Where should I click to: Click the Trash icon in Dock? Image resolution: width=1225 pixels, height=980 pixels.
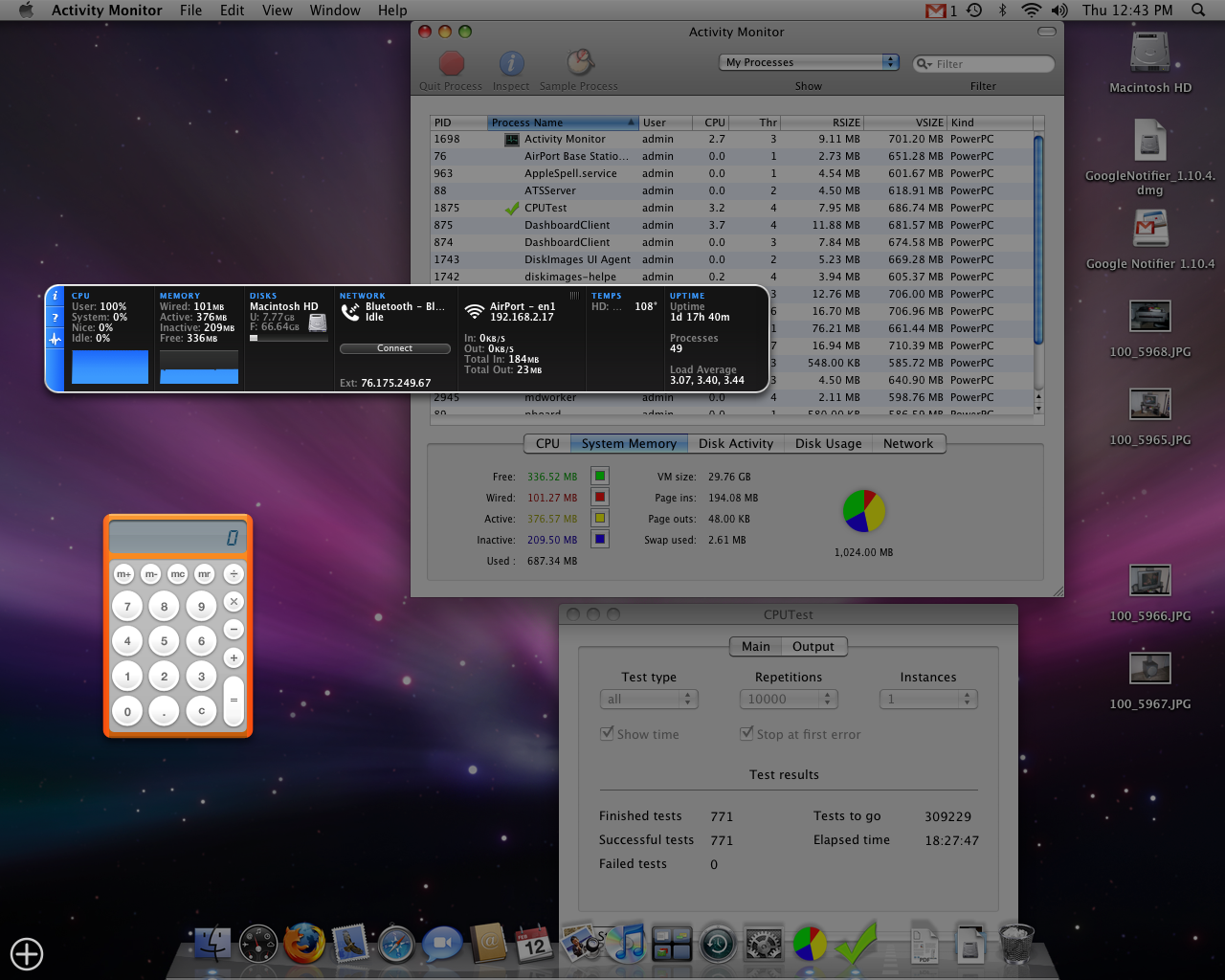[x=1016, y=944]
